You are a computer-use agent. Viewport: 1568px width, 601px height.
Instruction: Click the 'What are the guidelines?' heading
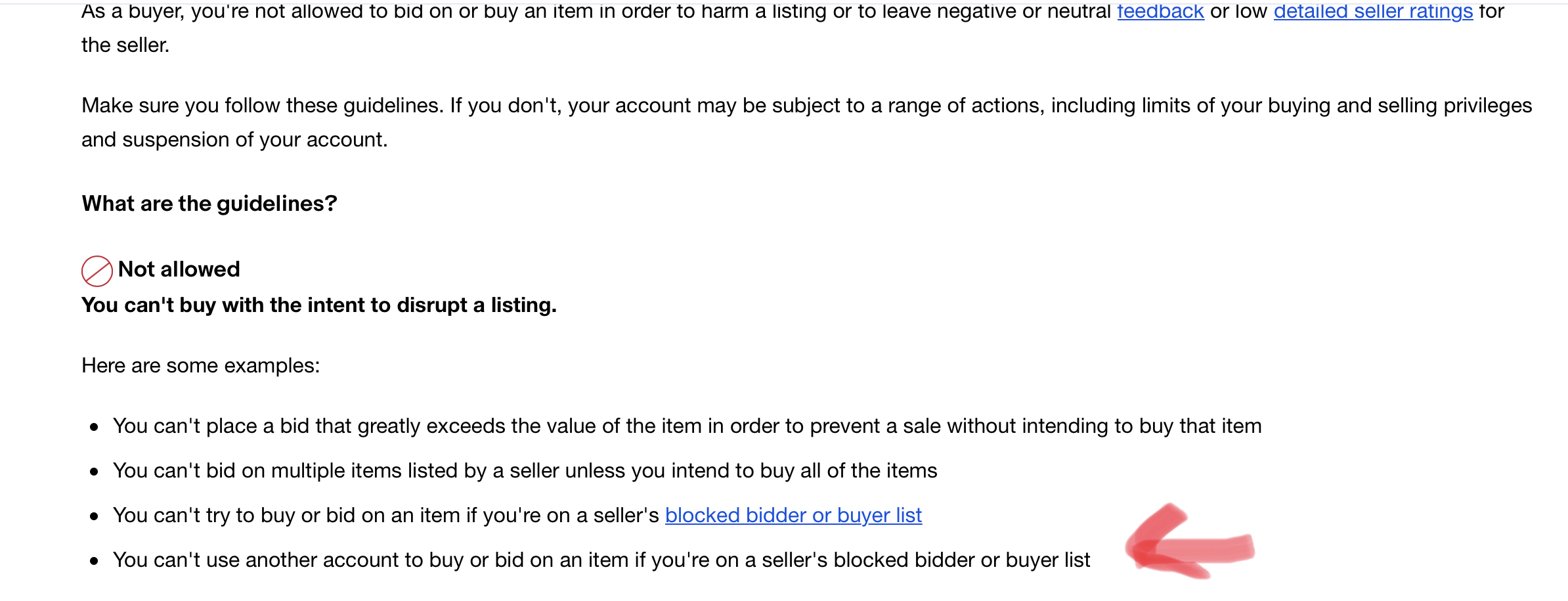(x=209, y=204)
